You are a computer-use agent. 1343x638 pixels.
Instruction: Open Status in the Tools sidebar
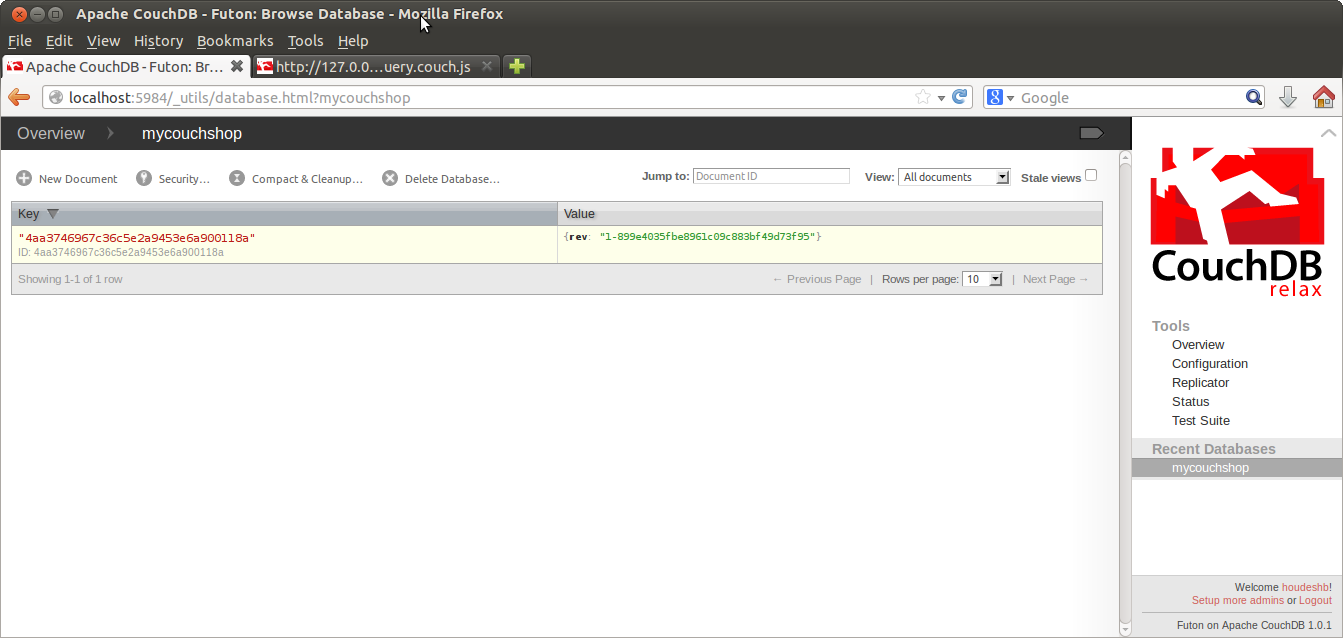click(x=1190, y=402)
